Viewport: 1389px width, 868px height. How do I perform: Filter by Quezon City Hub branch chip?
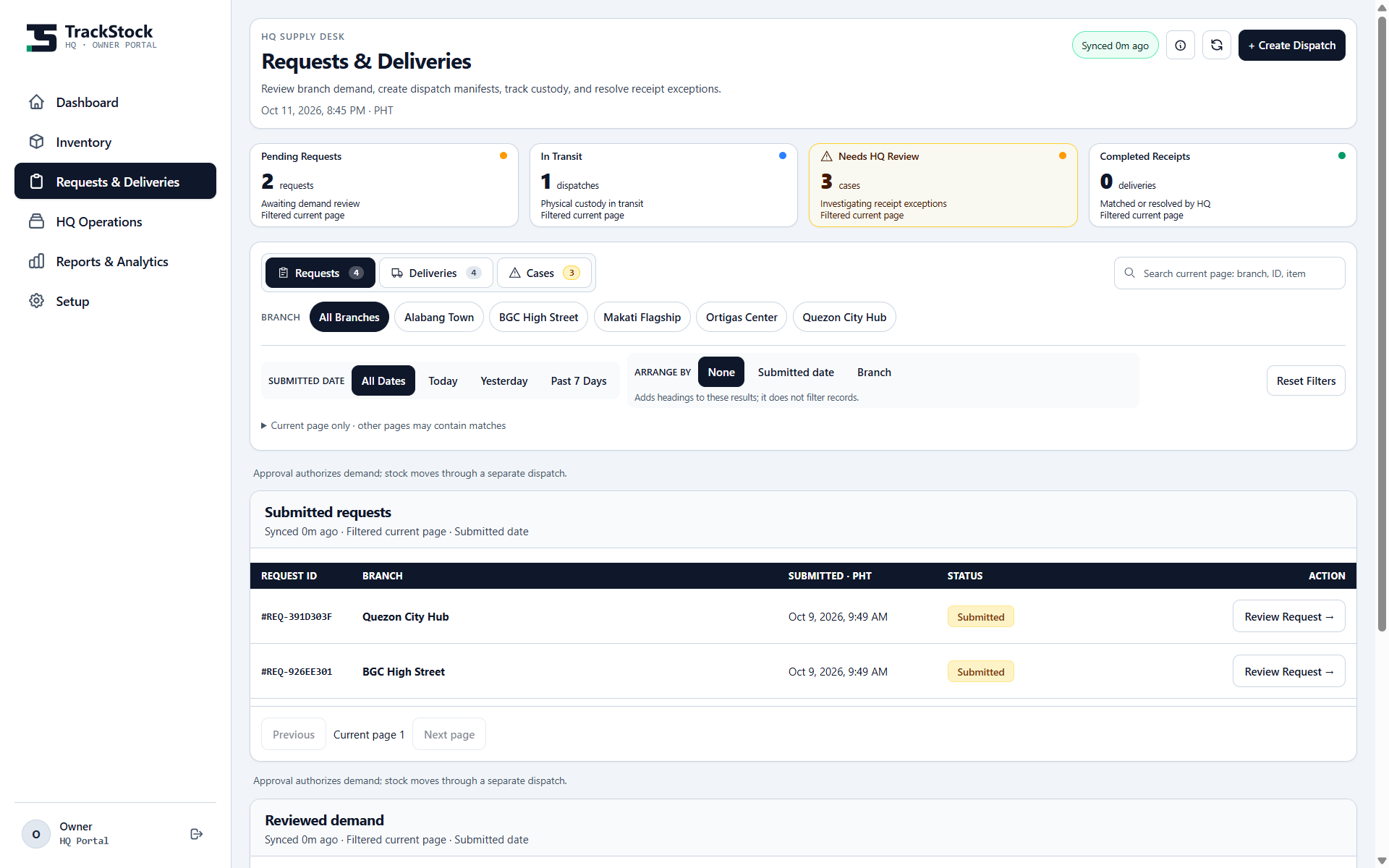tap(844, 317)
